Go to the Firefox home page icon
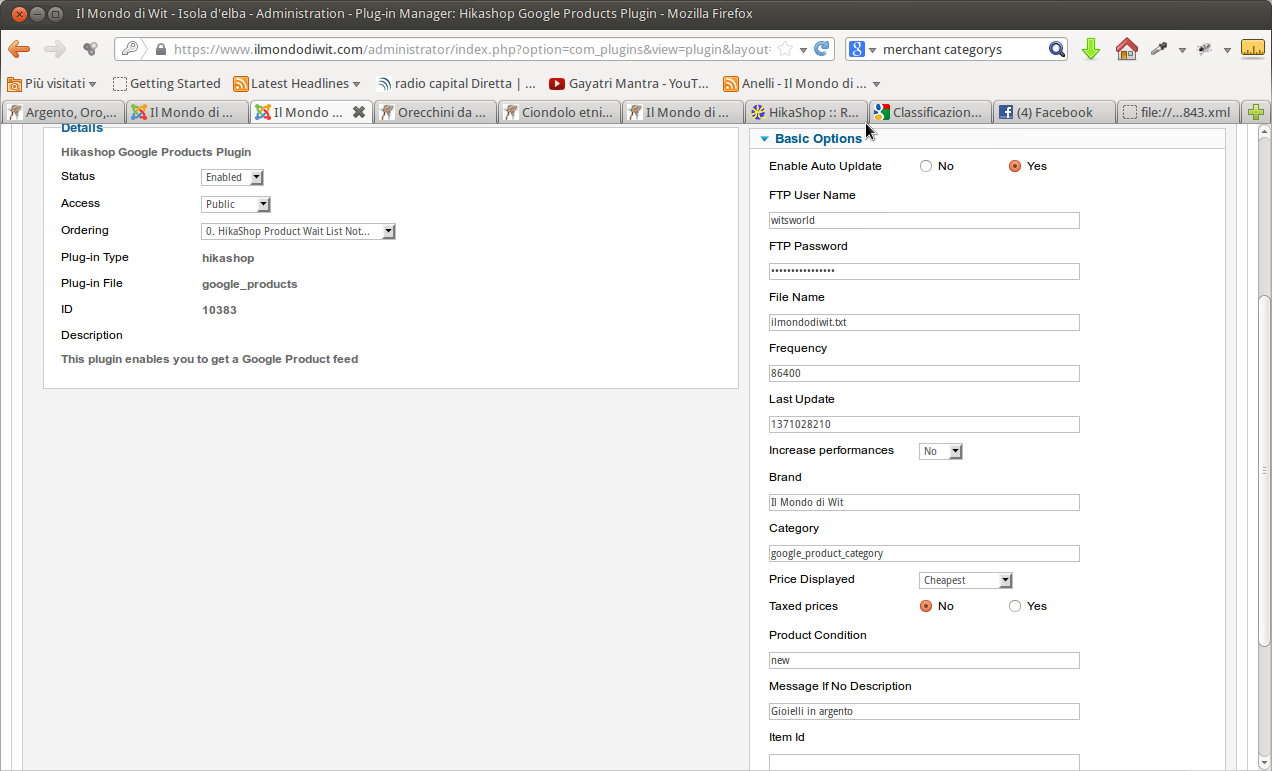The image size is (1272, 771). tap(1127, 49)
